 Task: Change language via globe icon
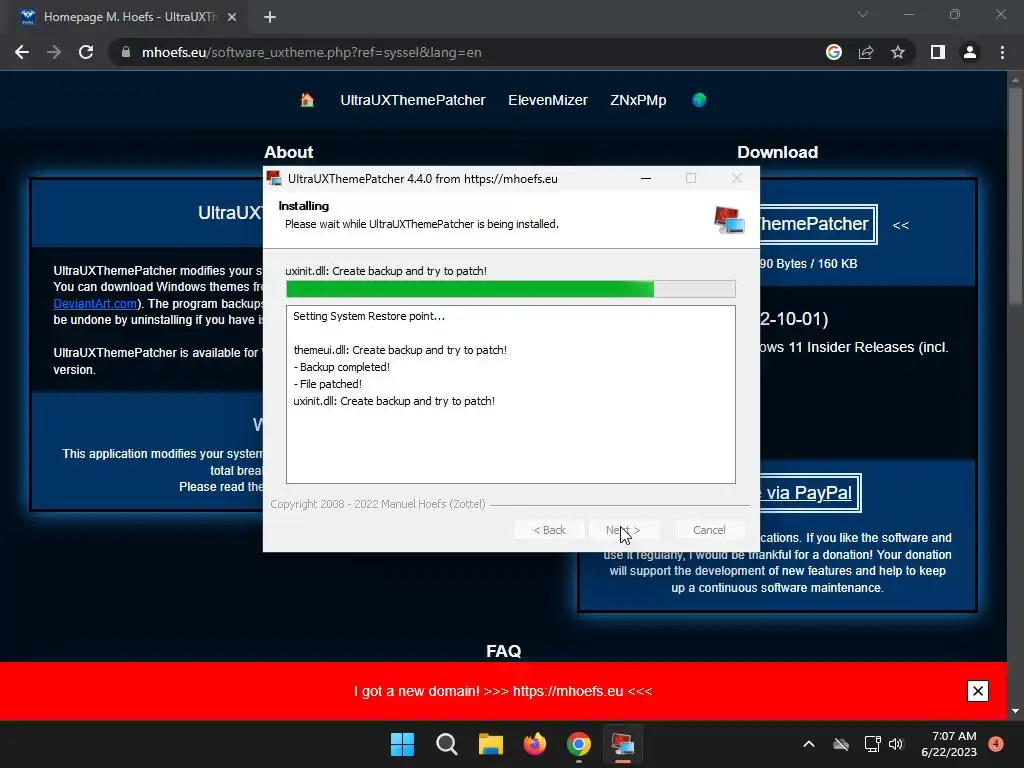699,100
